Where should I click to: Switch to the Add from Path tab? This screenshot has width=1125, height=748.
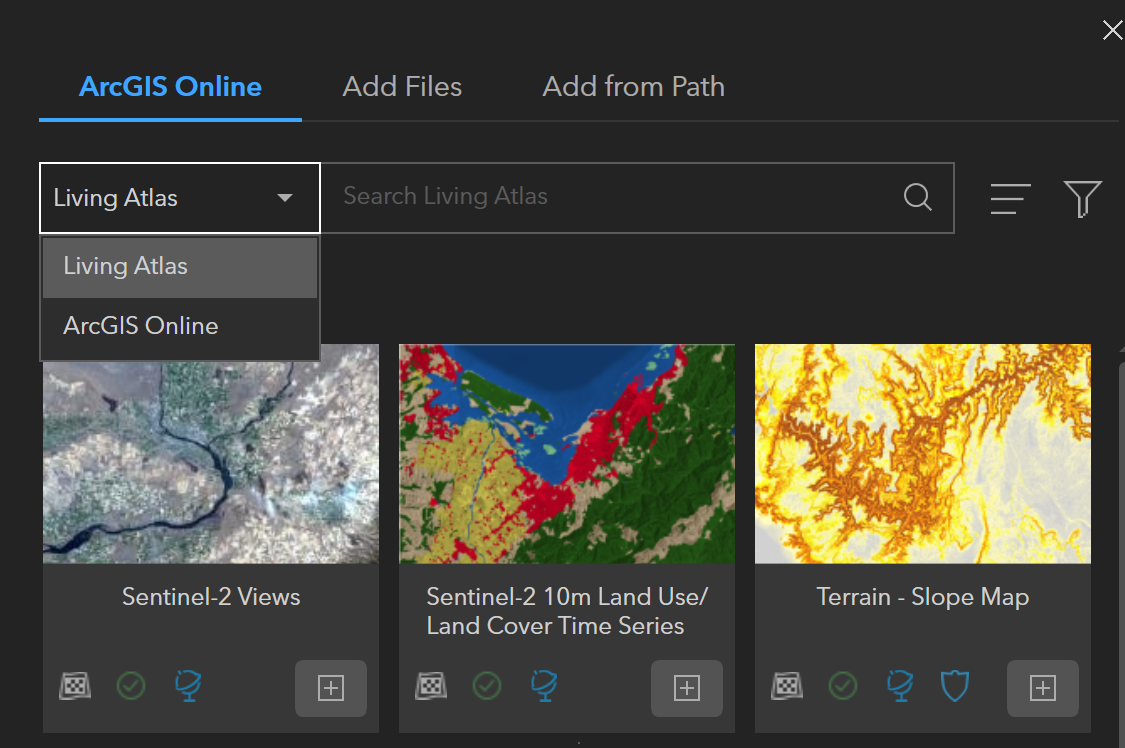(634, 87)
